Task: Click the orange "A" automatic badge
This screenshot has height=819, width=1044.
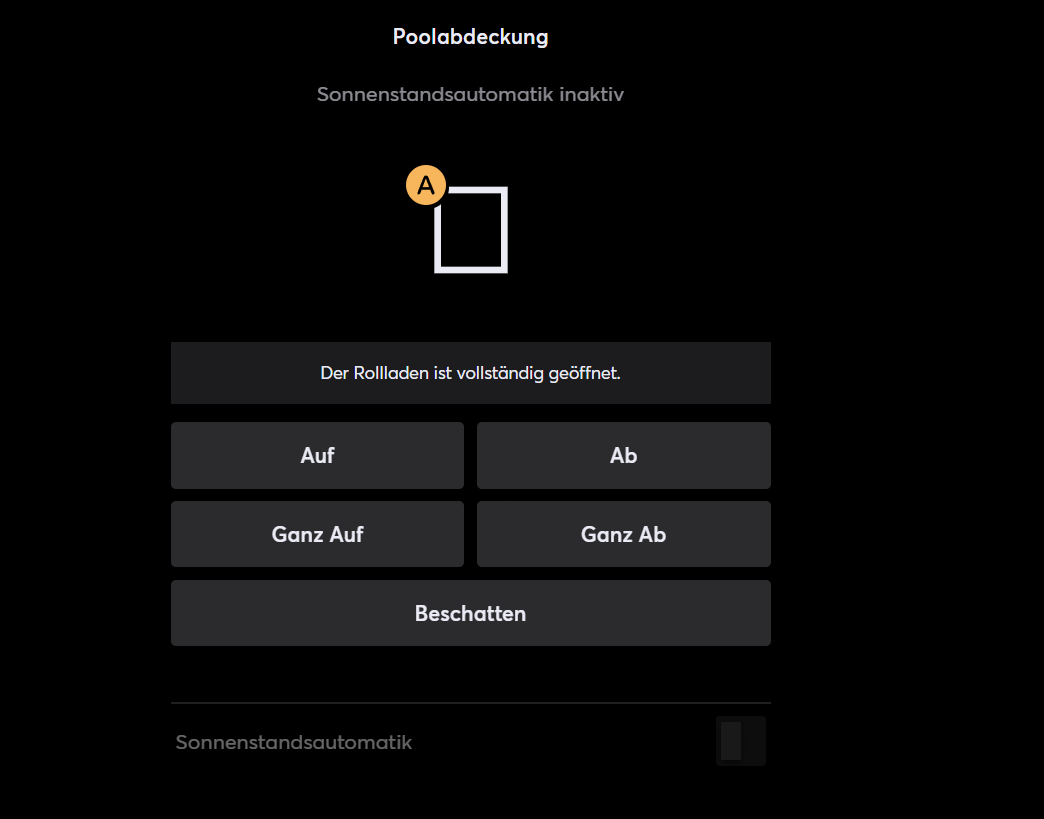Action: [426, 185]
